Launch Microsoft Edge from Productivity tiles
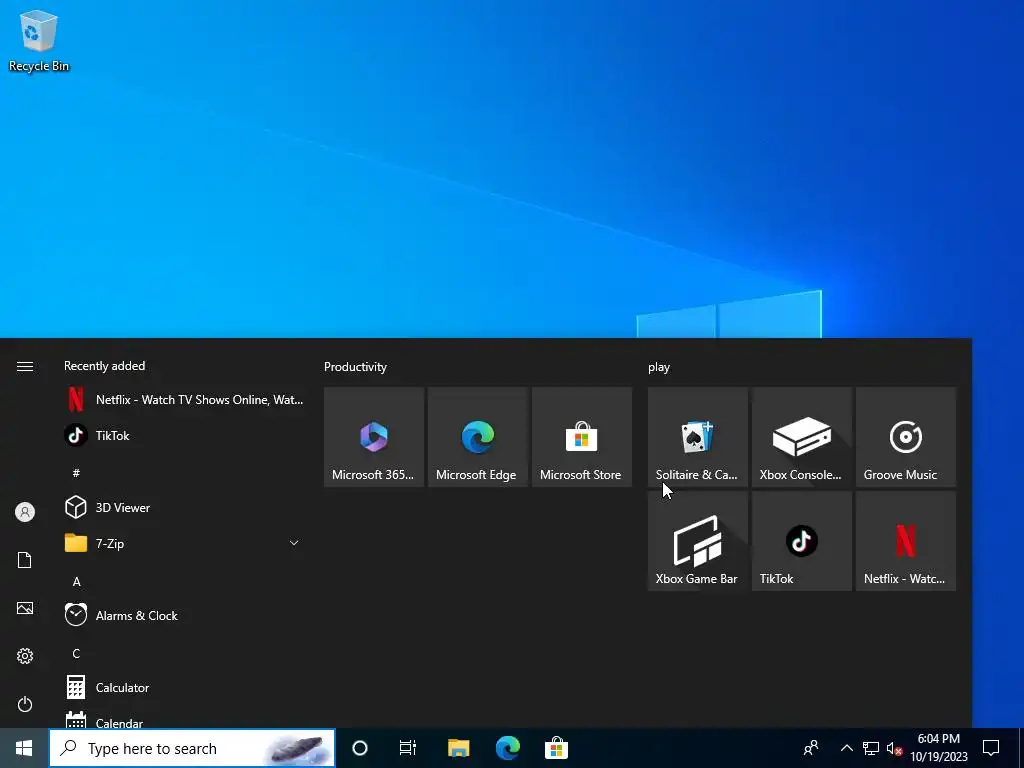This screenshot has width=1024, height=768. pyautogui.click(x=477, y=437)
